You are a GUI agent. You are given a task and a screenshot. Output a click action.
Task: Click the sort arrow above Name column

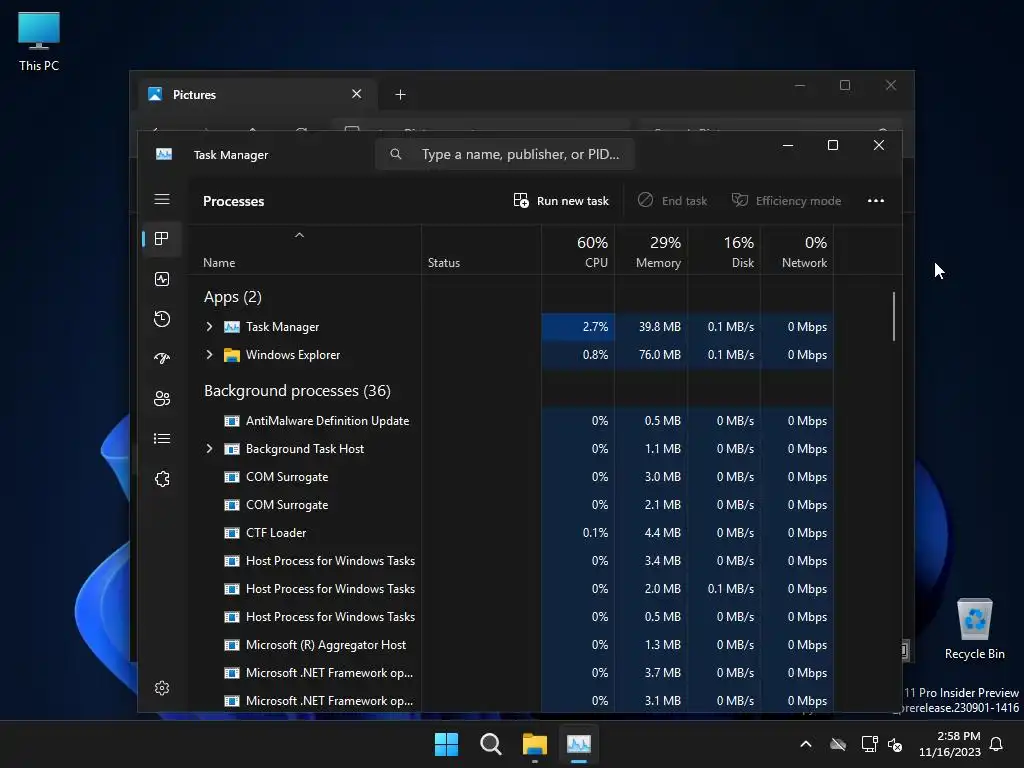pyautogui.click(x=299, y=235)
